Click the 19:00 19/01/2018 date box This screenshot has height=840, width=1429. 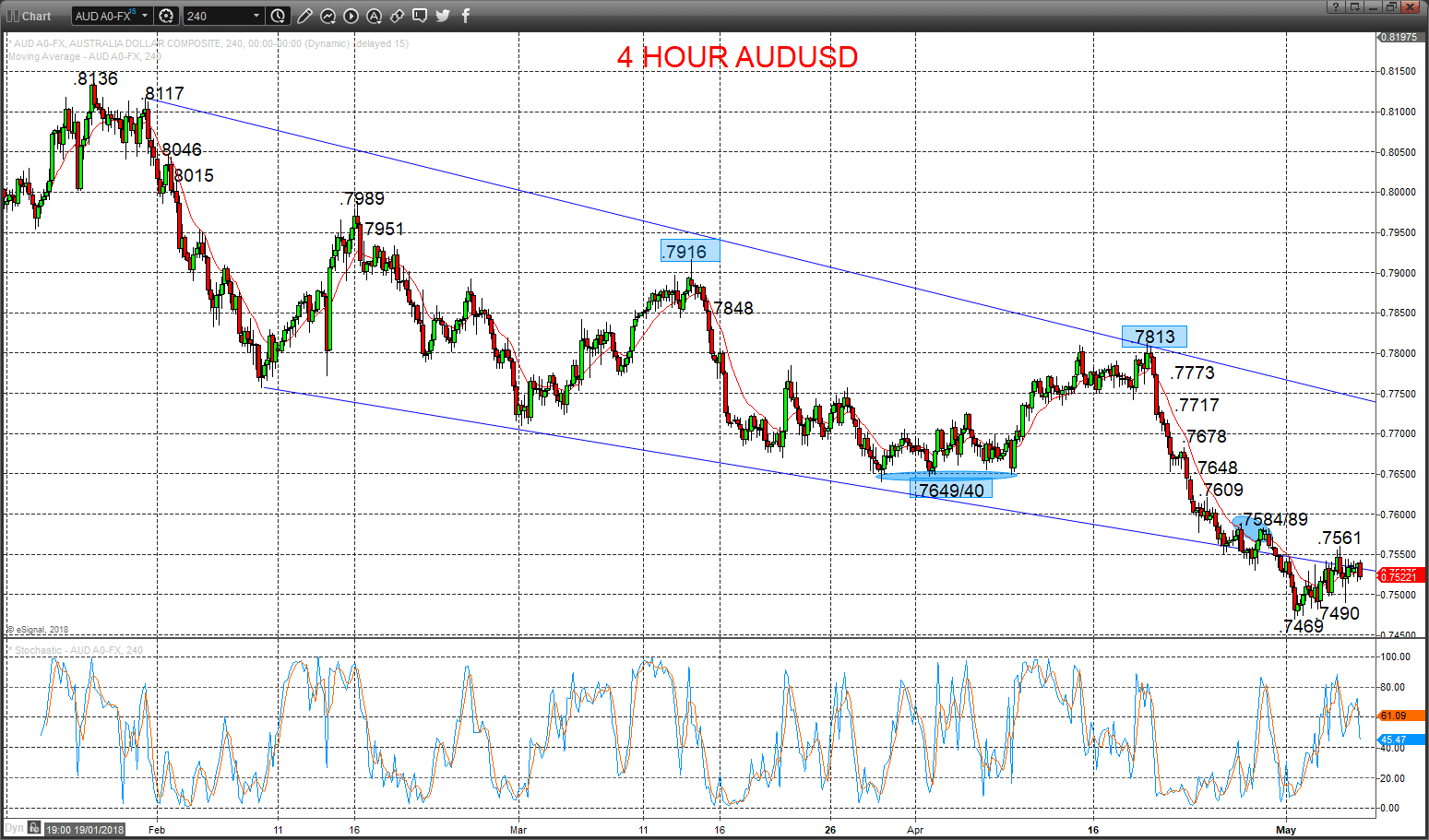pyautogui.click(x=85, y=829)
